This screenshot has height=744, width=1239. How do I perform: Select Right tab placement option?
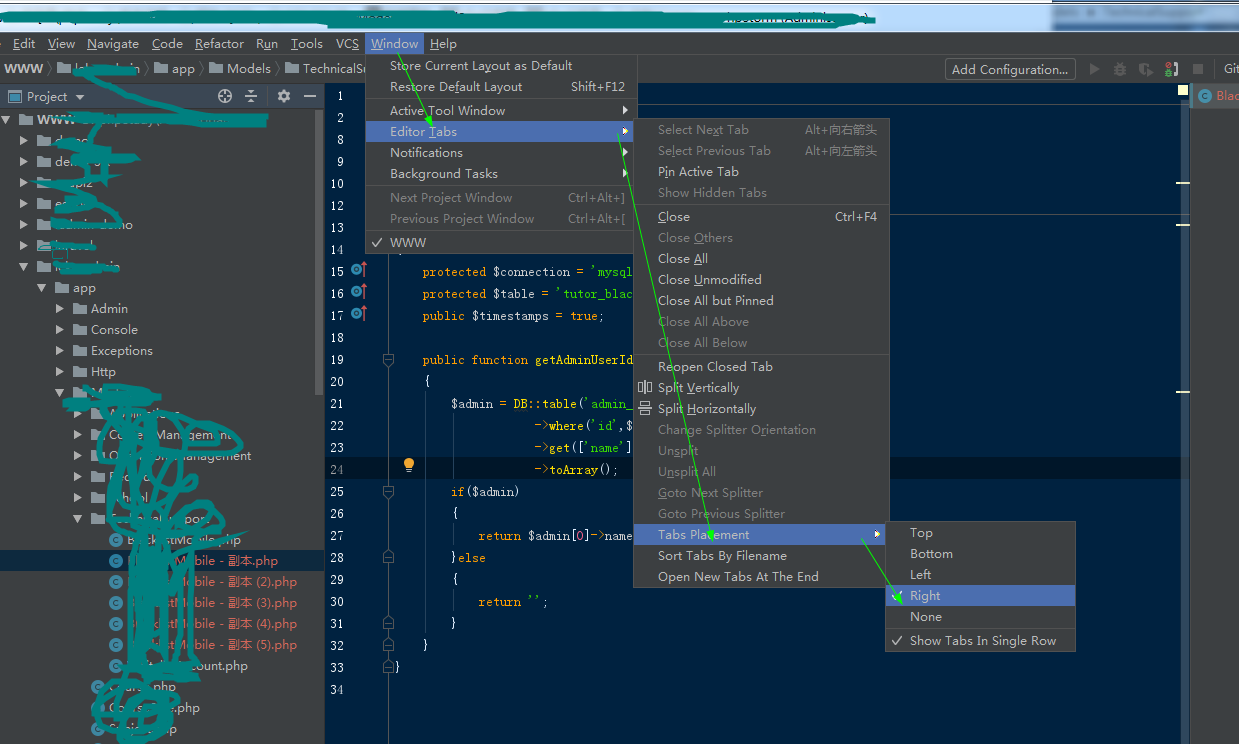tap(980, 596)
